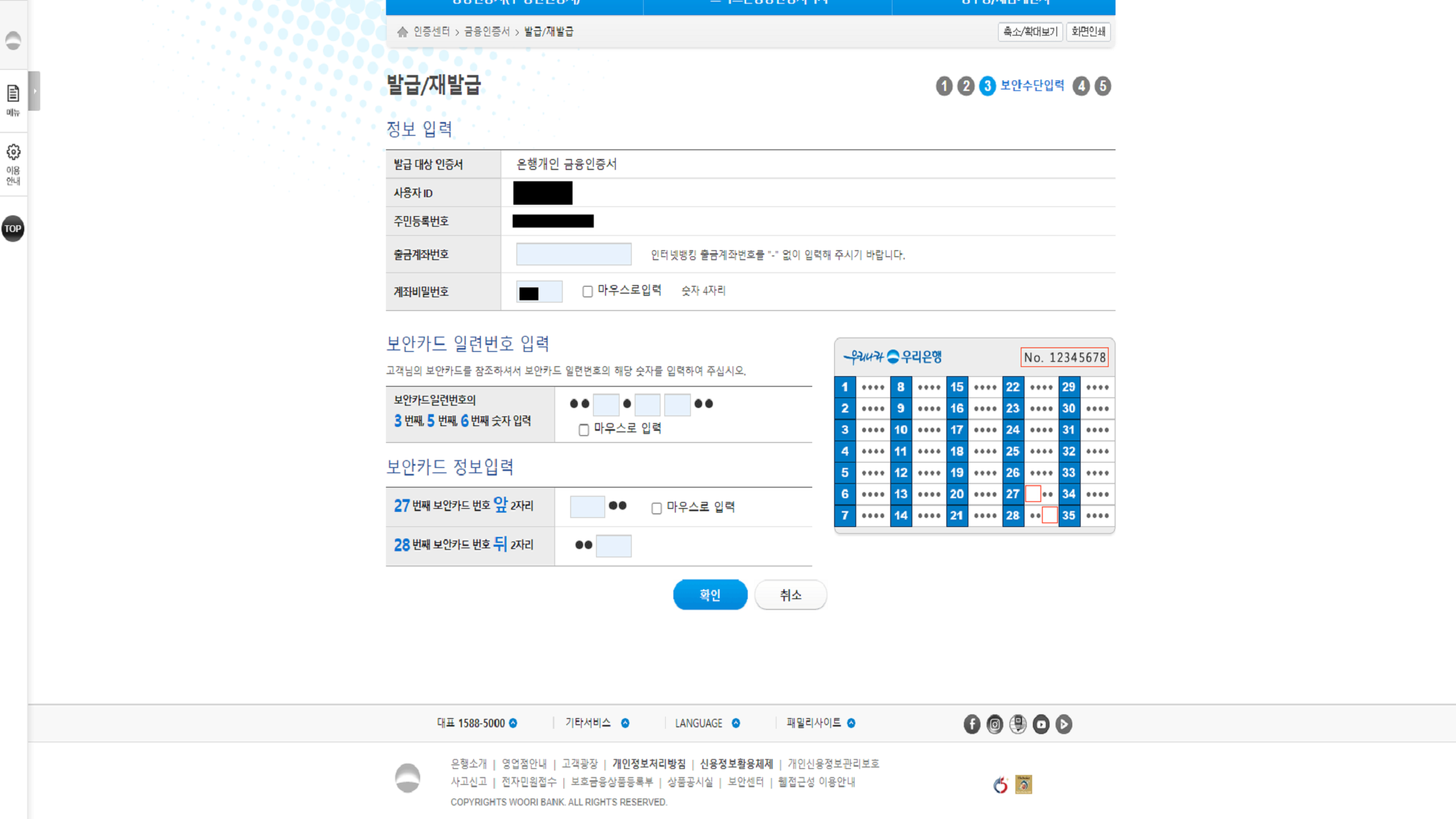
Task: Check 마우스로 입력 under the serial number inputs
Action: tap(583, 429)
